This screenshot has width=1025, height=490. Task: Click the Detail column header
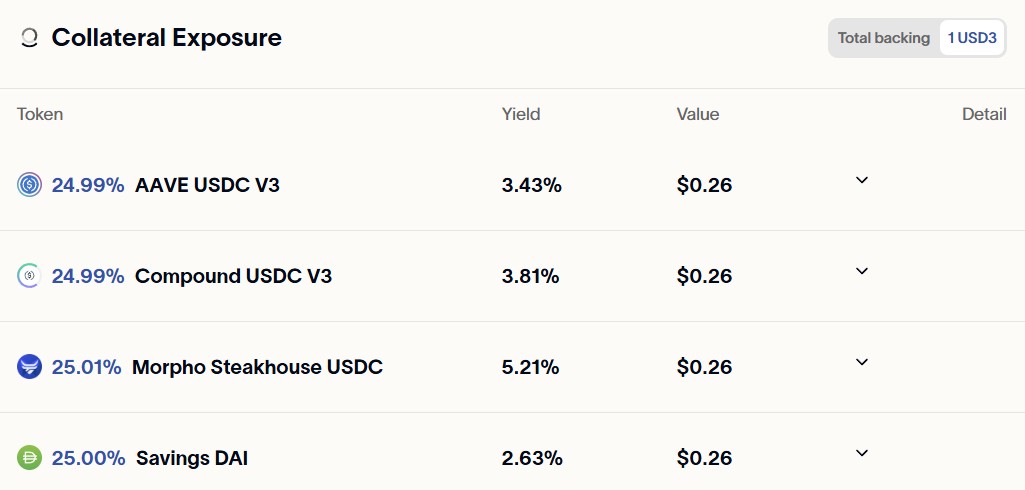click(x=984, y=114)
